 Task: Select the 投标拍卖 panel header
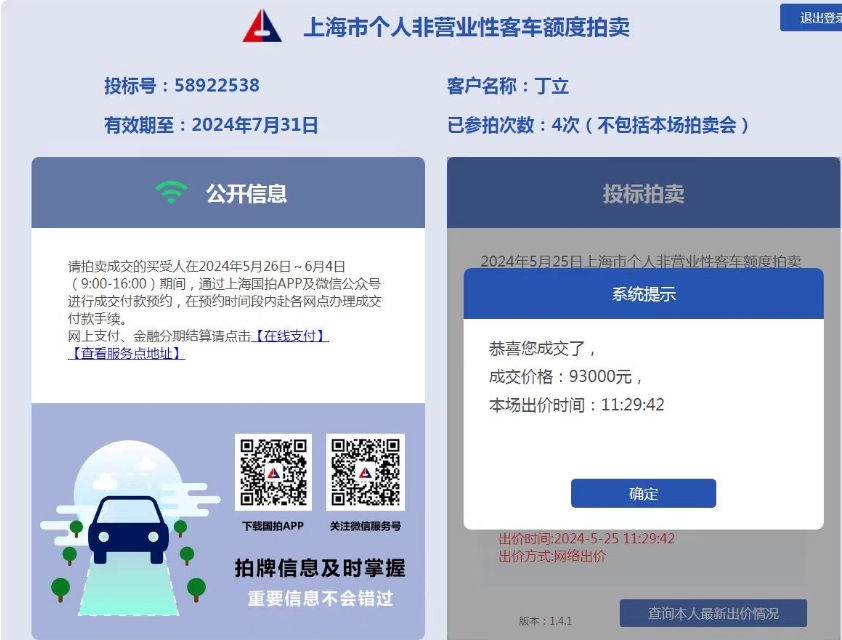pos(643,193)
